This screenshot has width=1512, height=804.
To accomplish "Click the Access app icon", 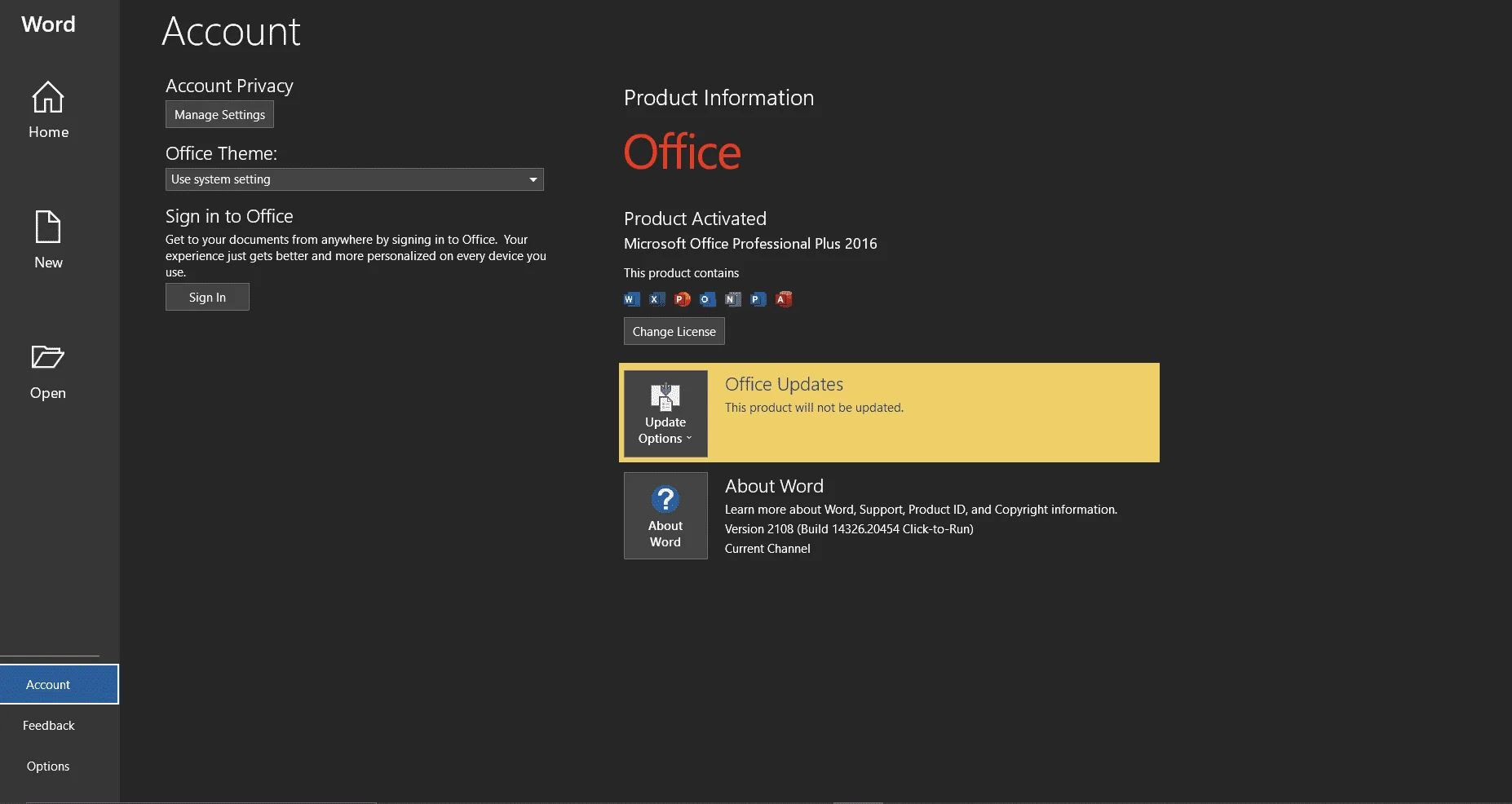I will [x=783, y=299].
